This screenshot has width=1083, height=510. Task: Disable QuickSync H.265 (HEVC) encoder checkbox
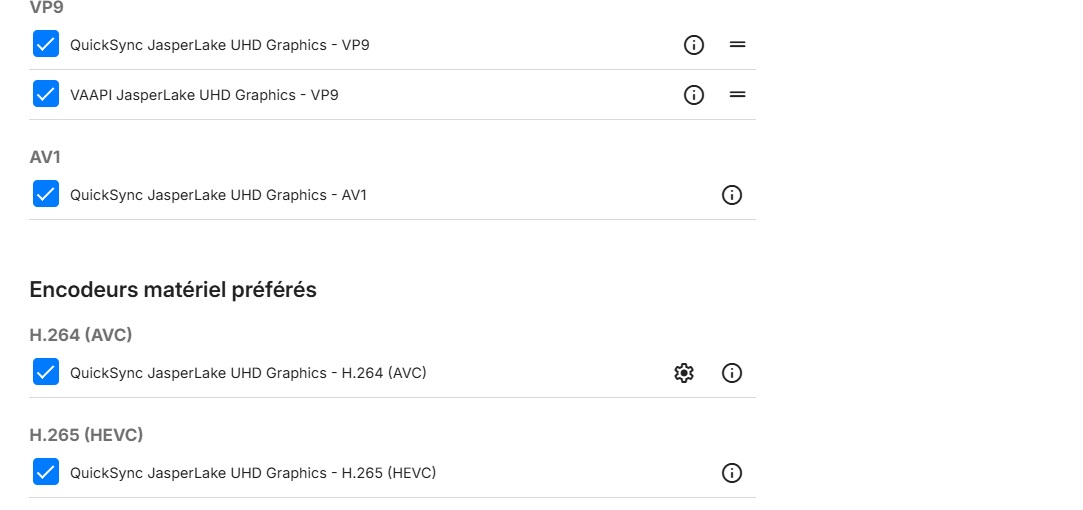point(46,472)
